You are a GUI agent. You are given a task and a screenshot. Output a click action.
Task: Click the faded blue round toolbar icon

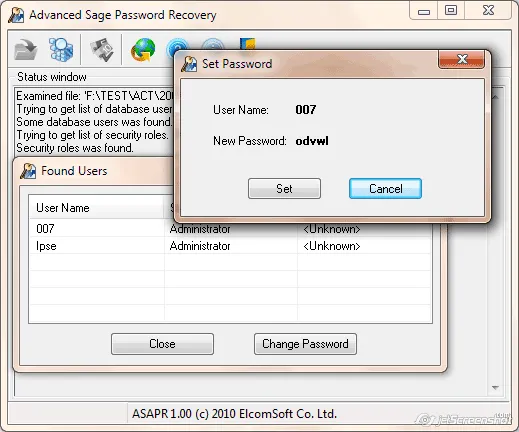[x=213, y=44]
